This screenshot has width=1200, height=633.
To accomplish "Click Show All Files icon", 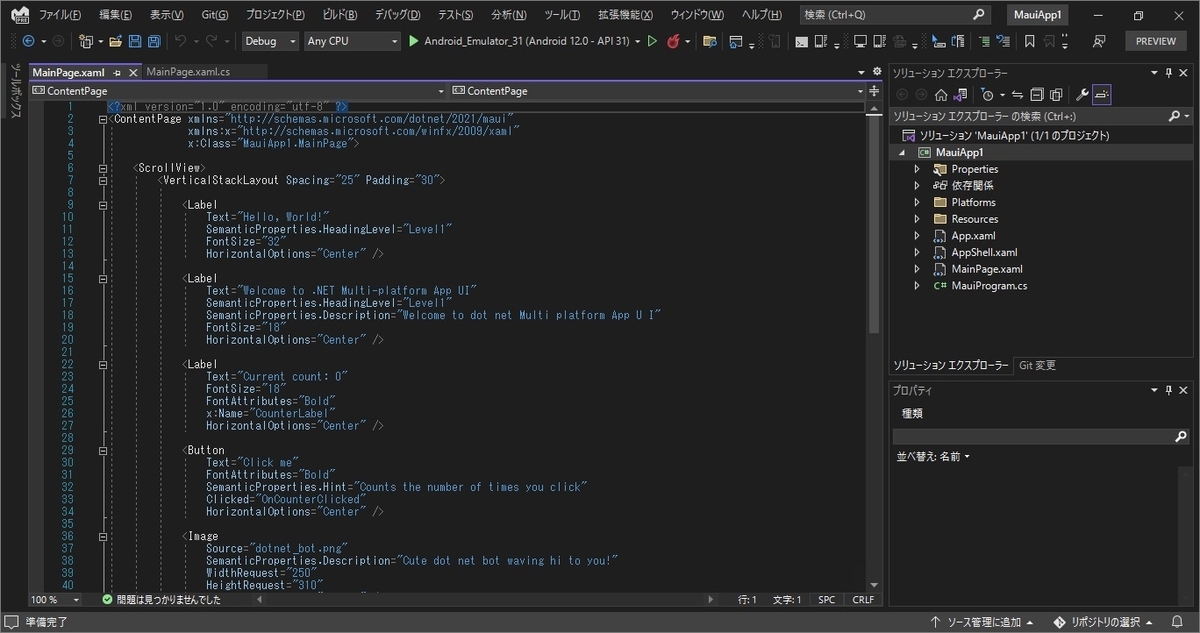I will (1056, 95).
